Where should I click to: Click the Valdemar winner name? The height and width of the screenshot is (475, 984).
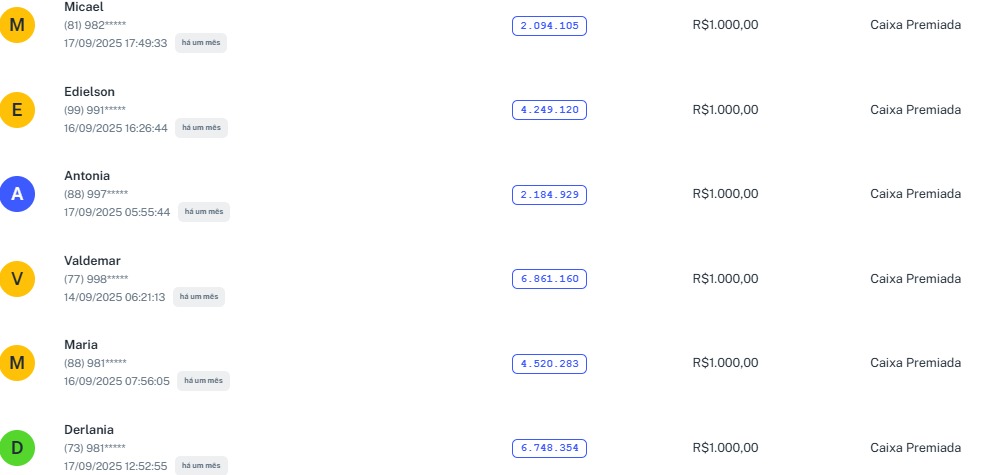coord(92,261)
